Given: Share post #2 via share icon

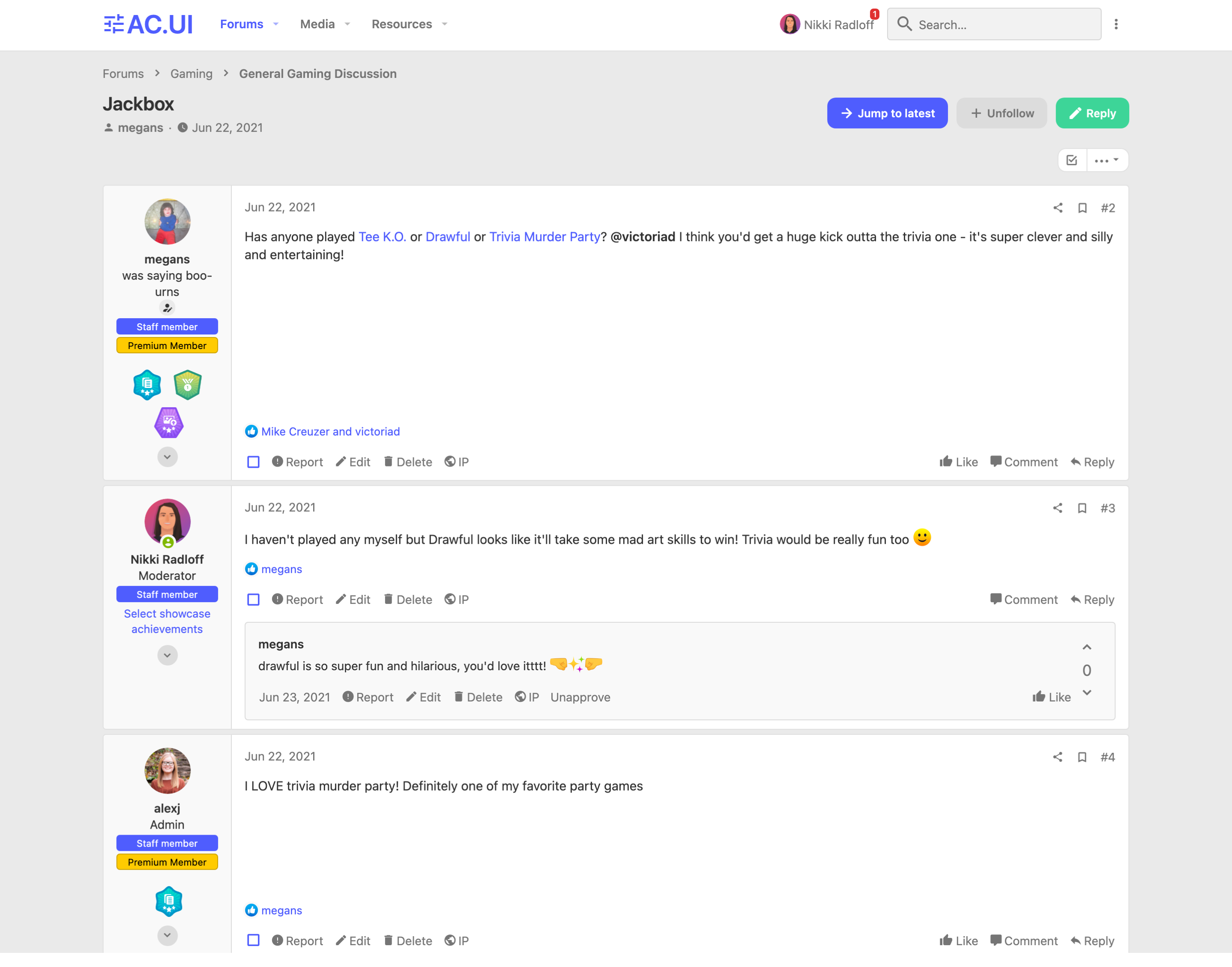Looking at the screenshot, I should tap(1058, 208).
